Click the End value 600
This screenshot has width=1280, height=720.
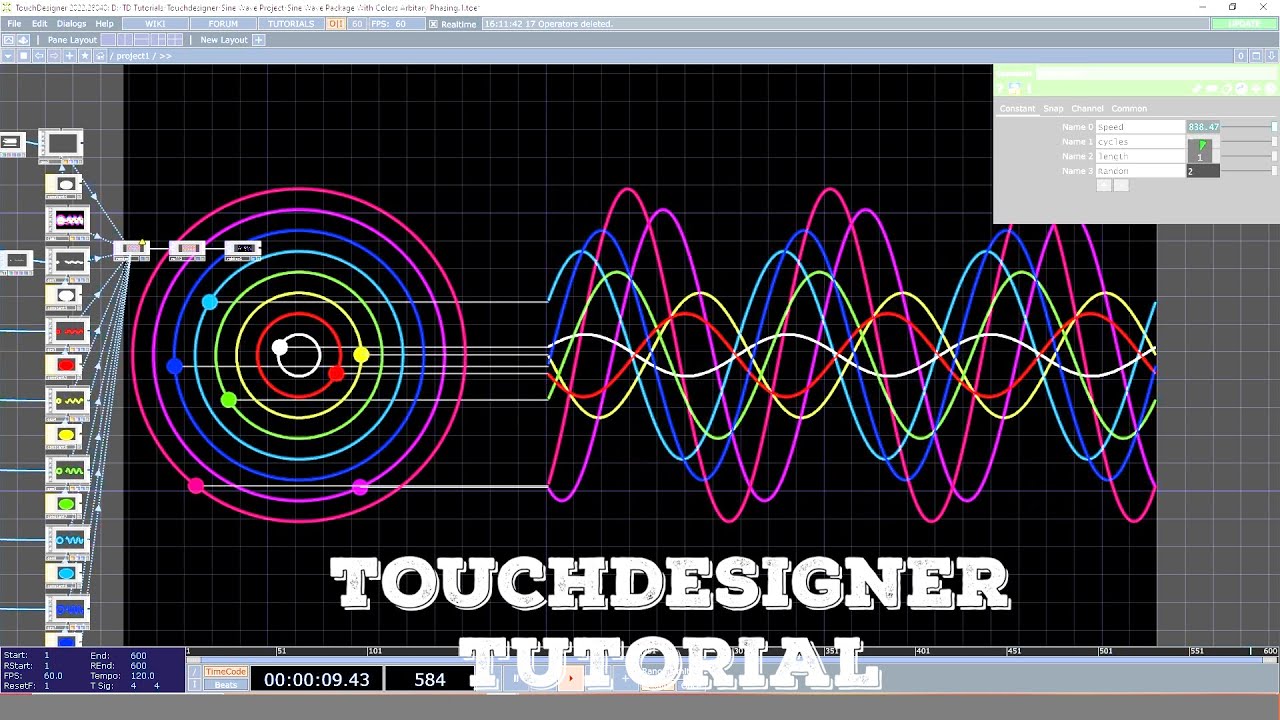138,656
